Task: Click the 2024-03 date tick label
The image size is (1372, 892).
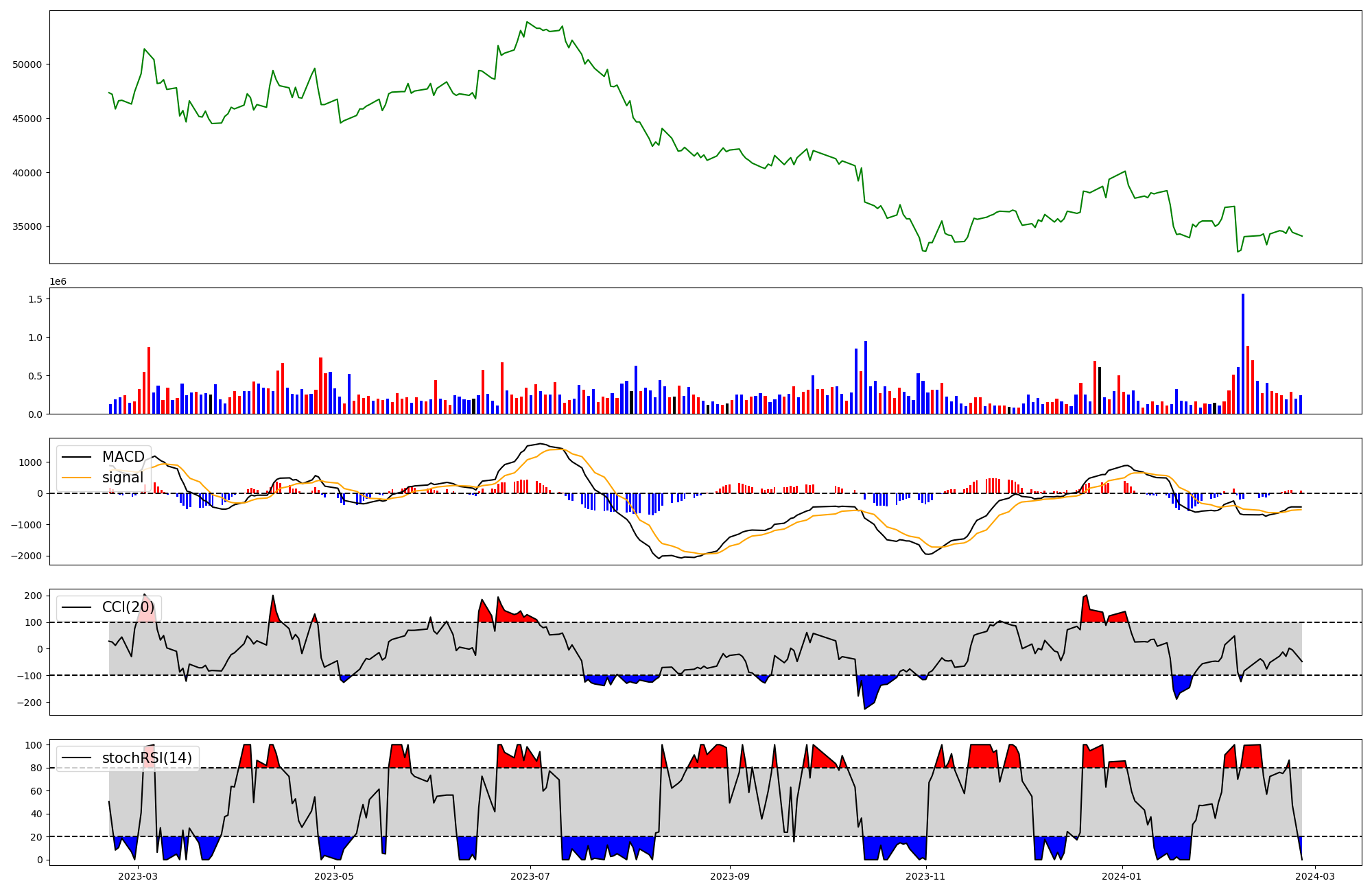Action: 1314,876
